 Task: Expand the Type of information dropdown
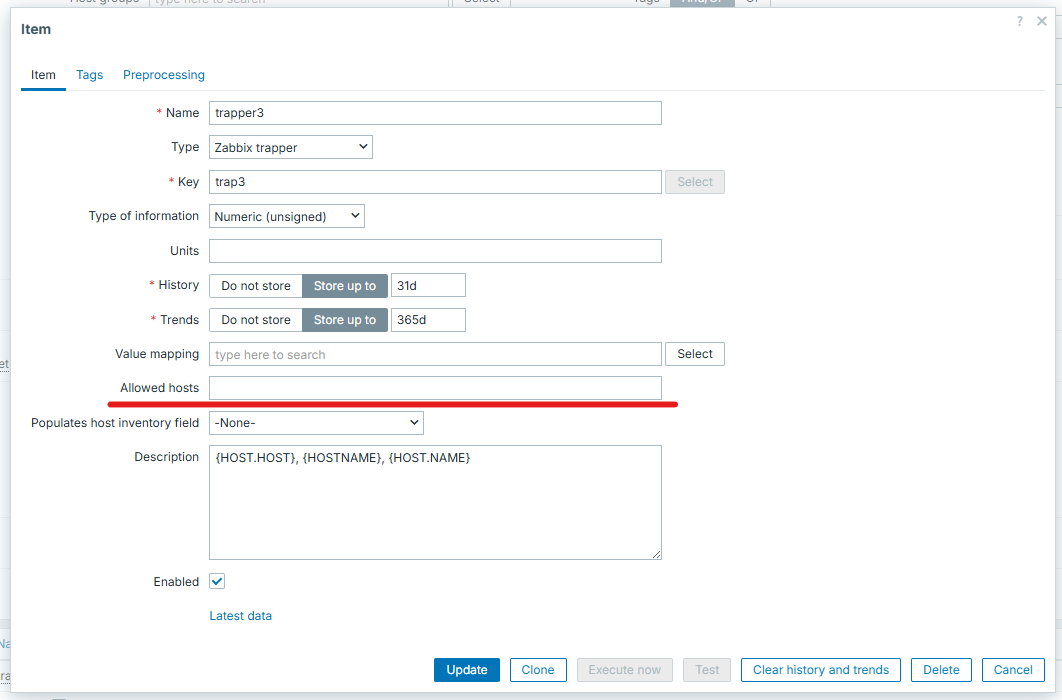click(x=286, y=216)
